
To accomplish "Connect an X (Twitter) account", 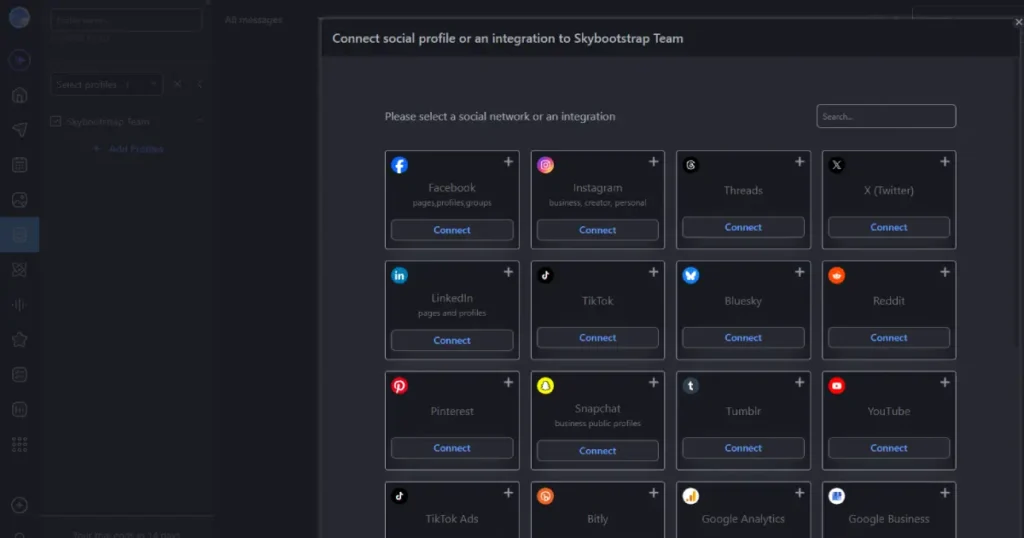I will tap(889, 227).
